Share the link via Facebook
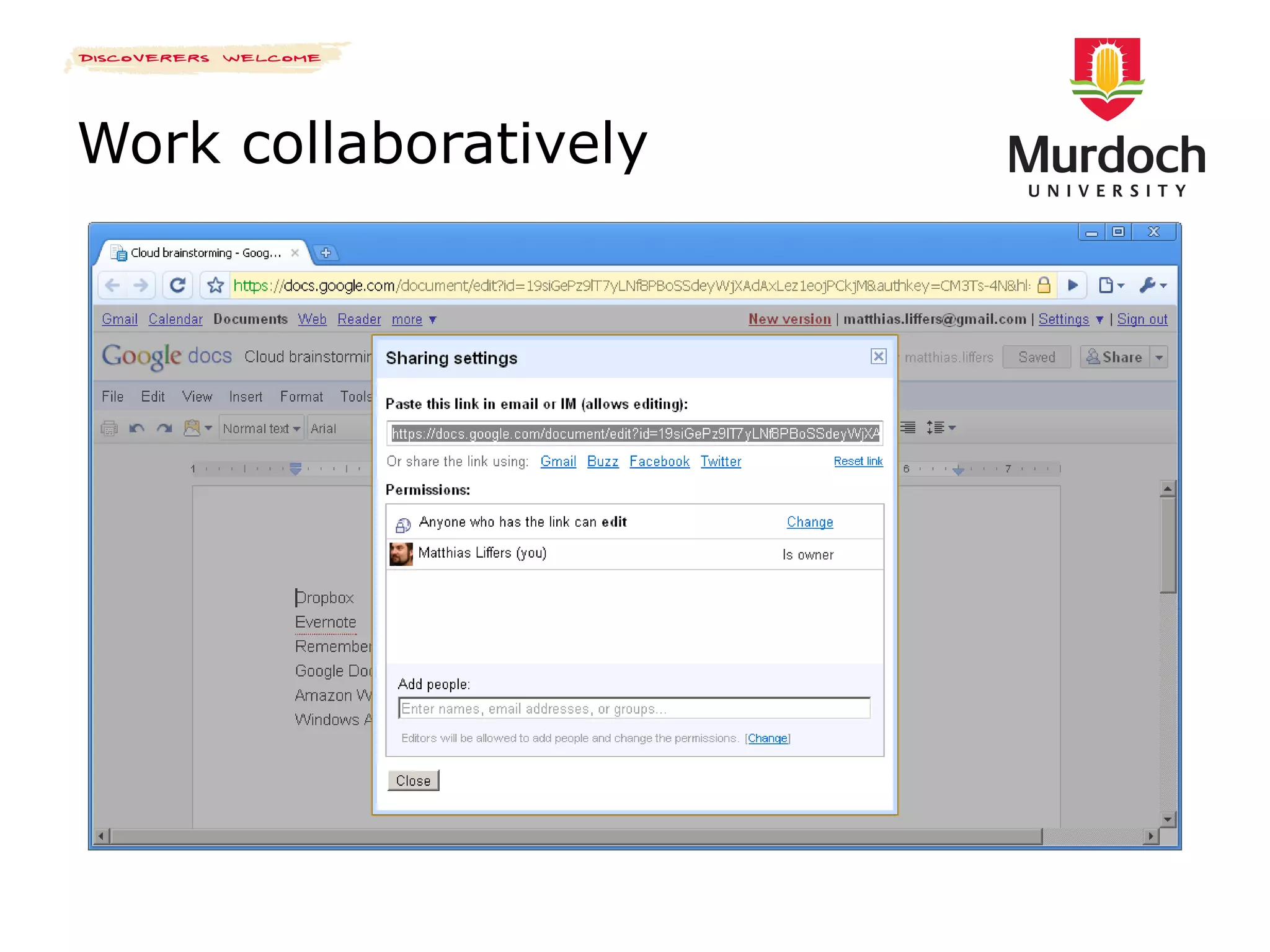Screen dimensions: 1270x952 (659, 461)
